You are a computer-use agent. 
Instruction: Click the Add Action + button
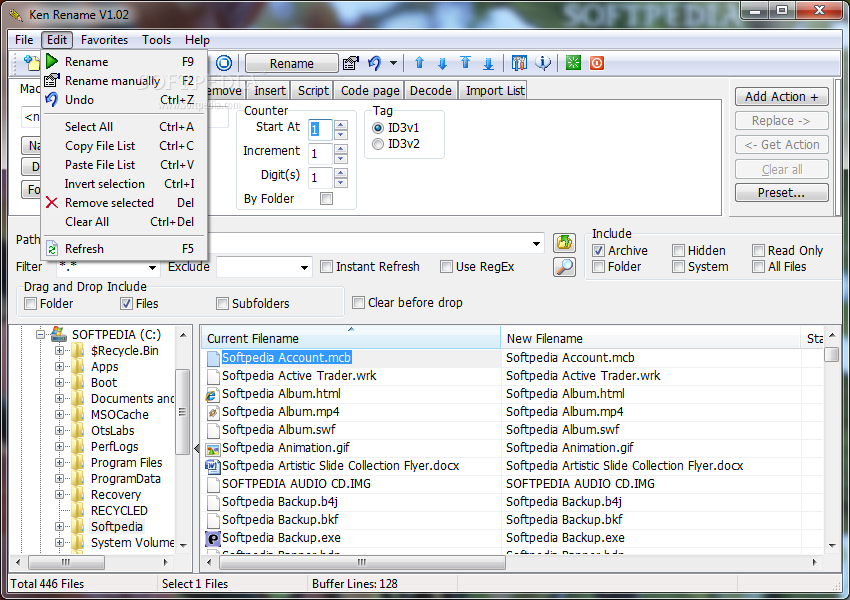point(781,97)
